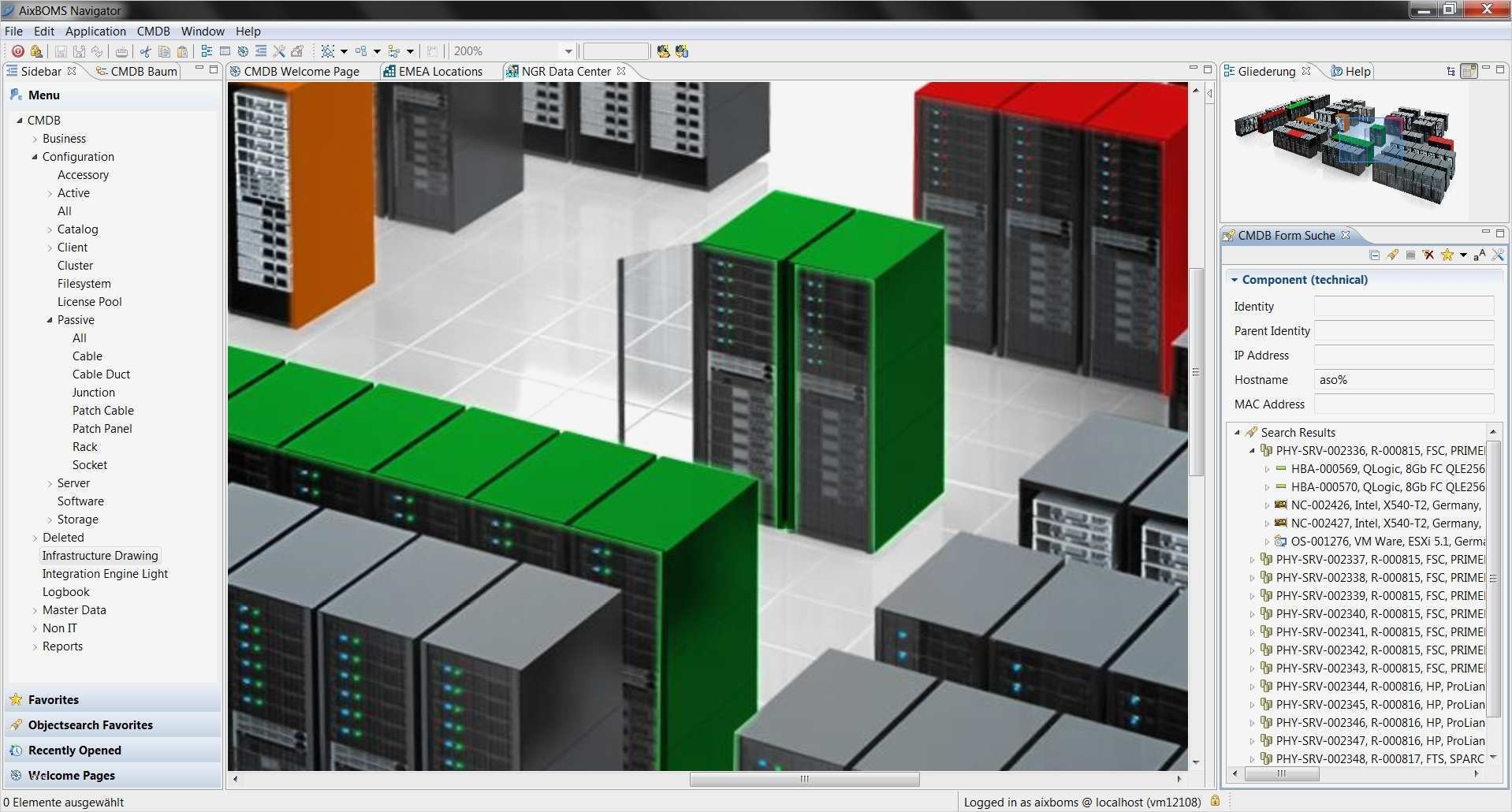The width and height of the screenshot is (1512, 812).
Task: Toggle the overview thumbnail mode in Gliederung
Action: pos(1468,71)
